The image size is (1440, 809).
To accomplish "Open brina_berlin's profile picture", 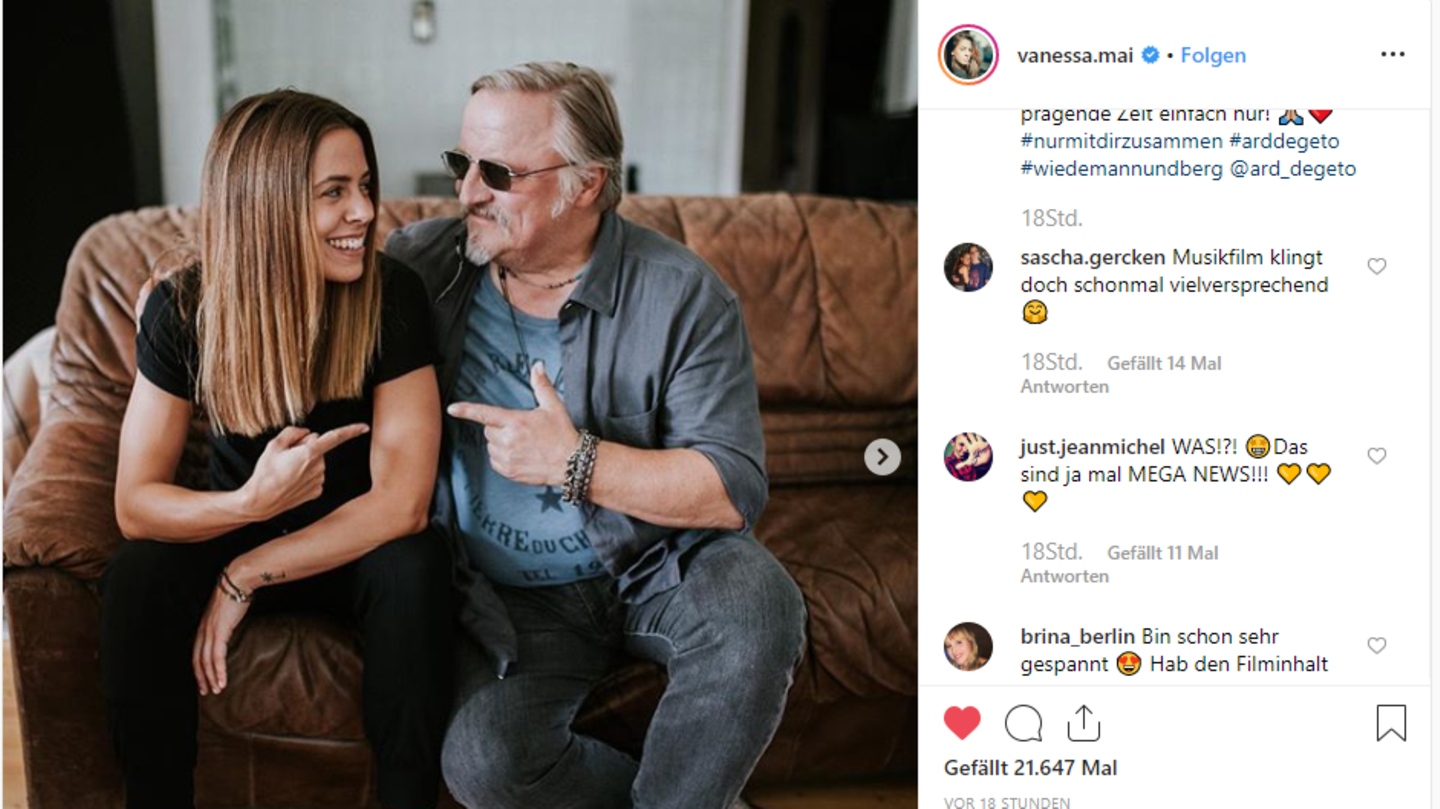I will 968,647.
